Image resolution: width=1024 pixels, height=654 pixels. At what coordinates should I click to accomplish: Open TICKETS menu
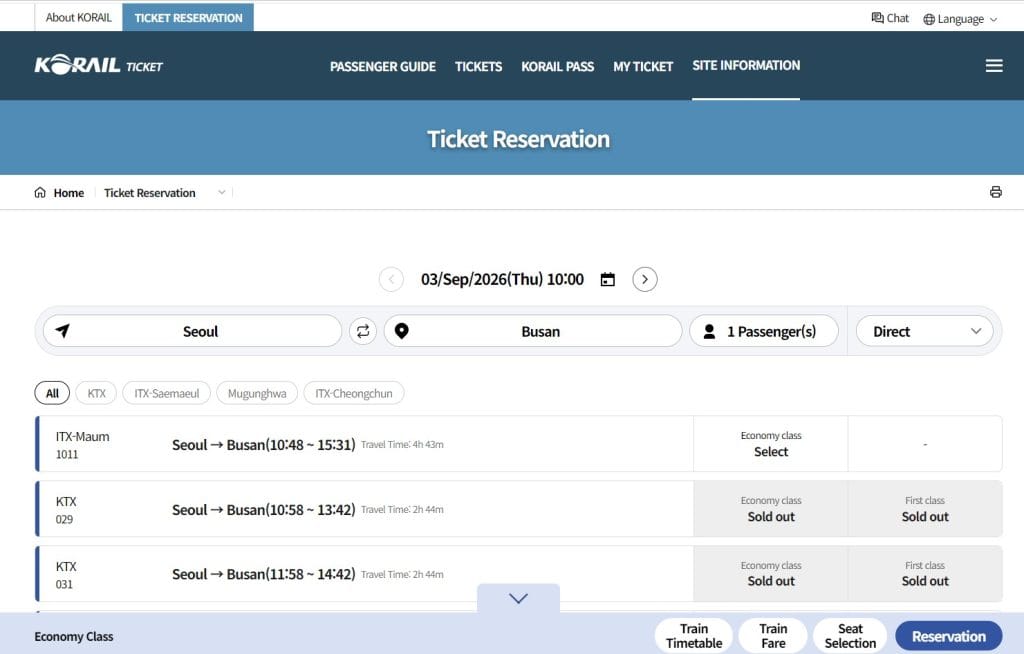click(x=479, y=66)
